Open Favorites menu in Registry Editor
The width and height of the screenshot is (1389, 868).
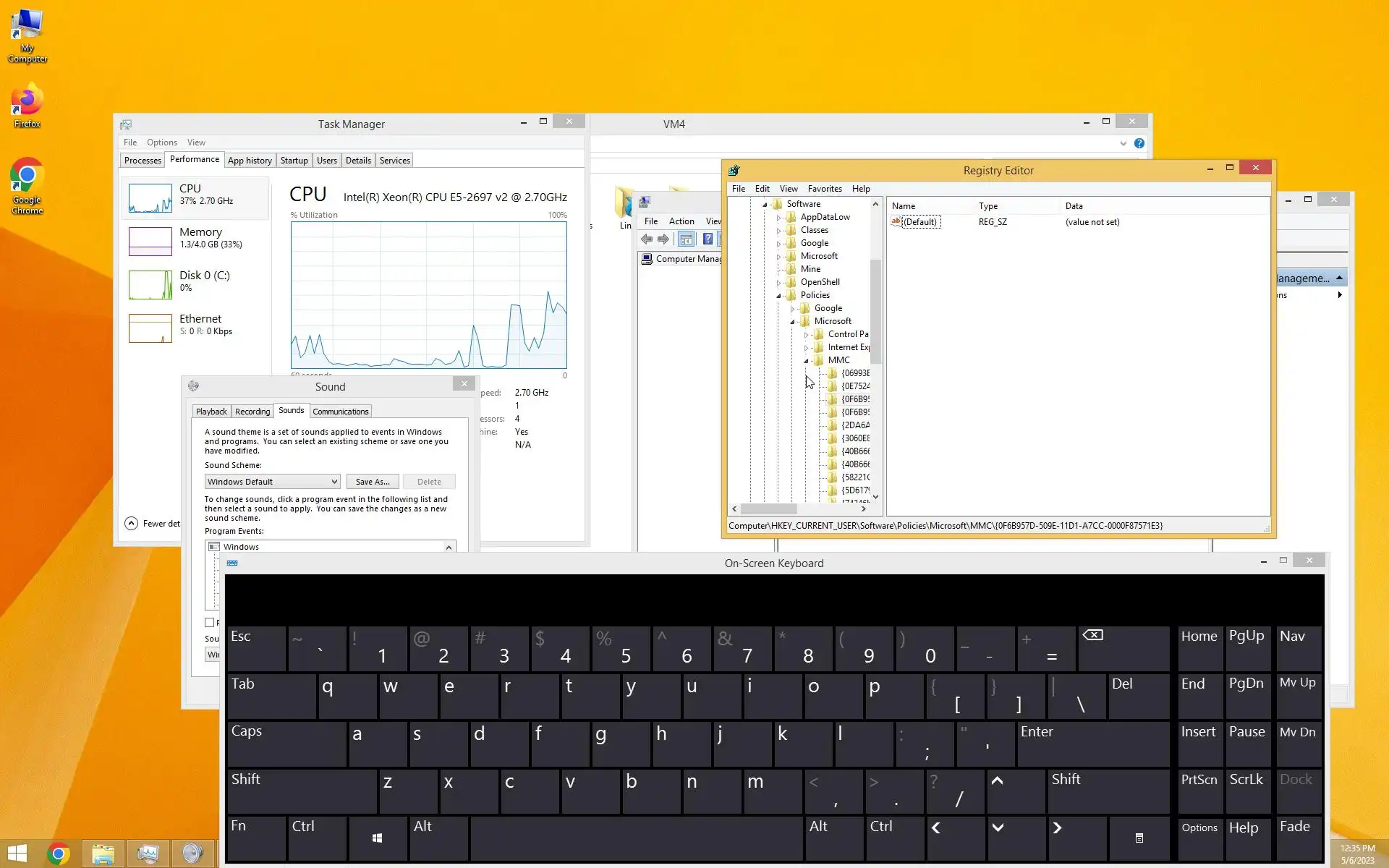824,189
